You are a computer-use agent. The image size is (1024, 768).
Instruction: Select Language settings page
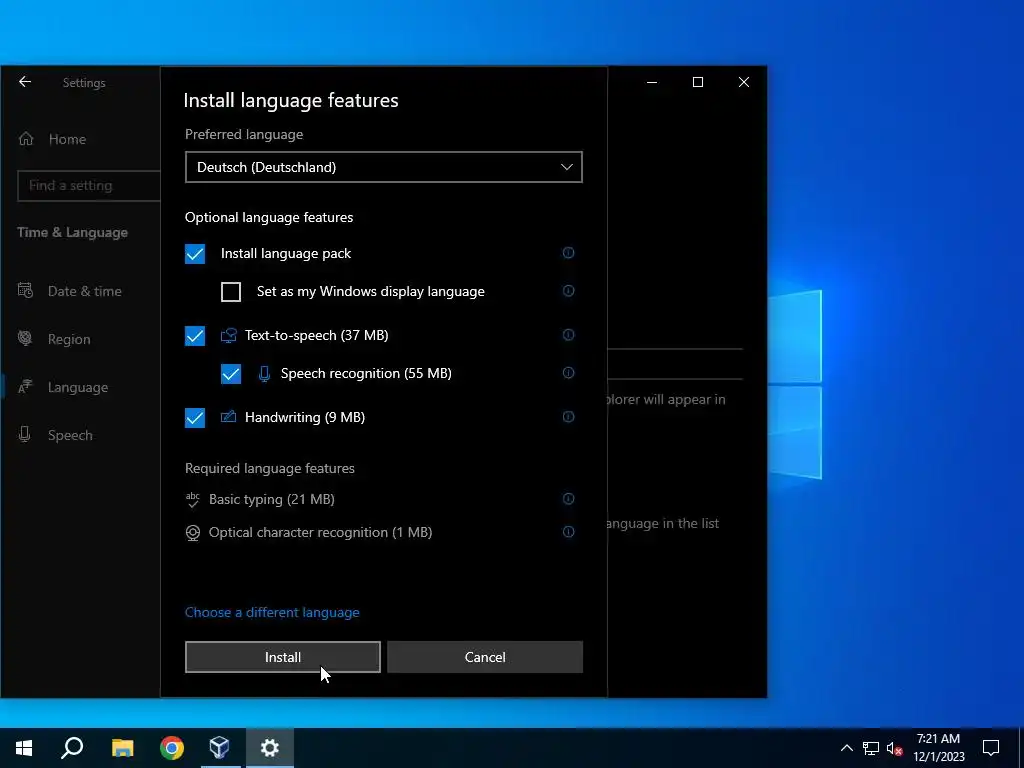point(78,387)
